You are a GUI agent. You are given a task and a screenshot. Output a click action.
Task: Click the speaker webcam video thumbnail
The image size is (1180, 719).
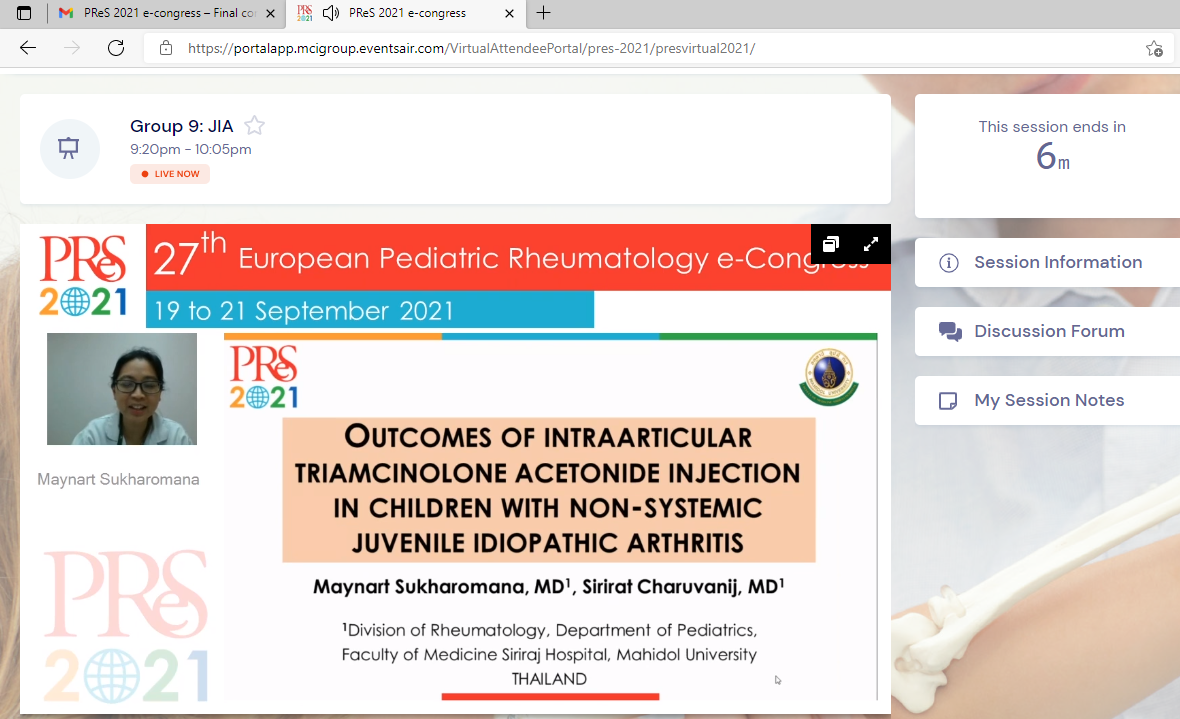122,388
